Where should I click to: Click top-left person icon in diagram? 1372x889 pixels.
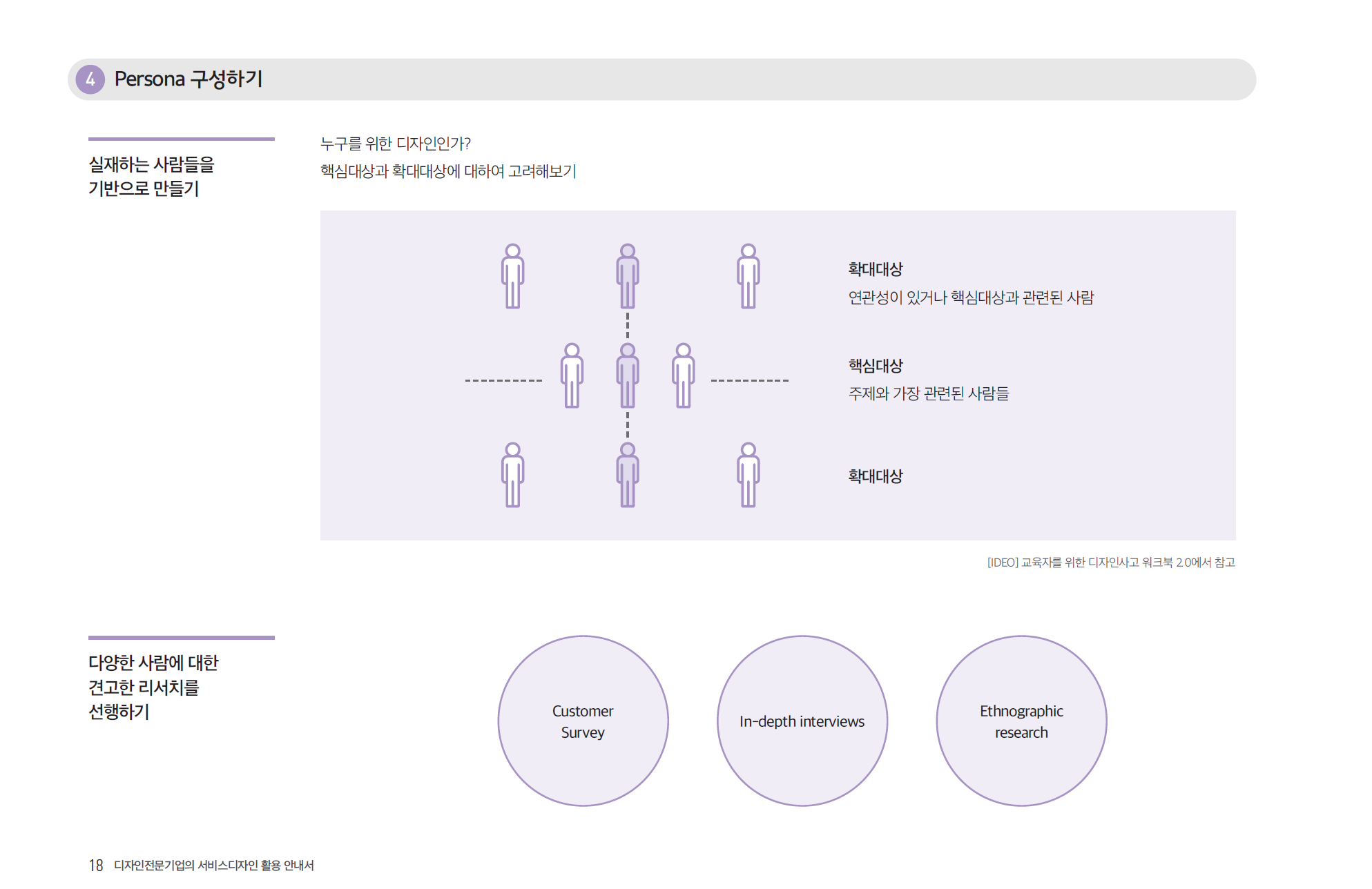pyautogui.click(x=512, y=276)
